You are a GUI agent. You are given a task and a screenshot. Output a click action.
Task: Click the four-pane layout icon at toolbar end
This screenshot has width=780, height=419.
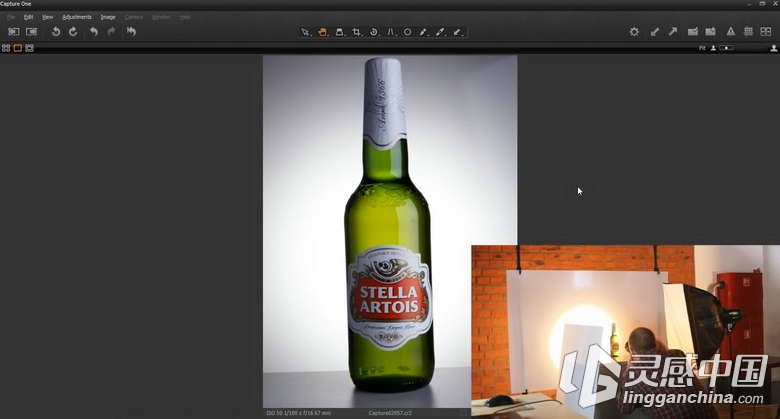(x=766, y=32)
